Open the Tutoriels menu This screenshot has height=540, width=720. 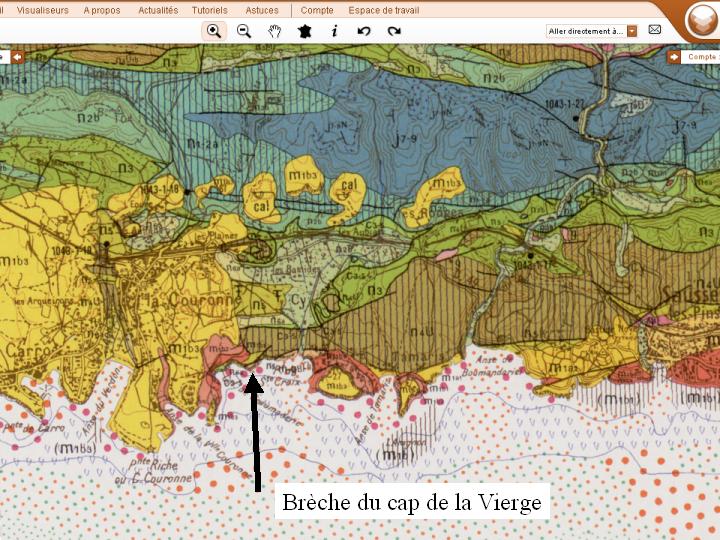211,9
